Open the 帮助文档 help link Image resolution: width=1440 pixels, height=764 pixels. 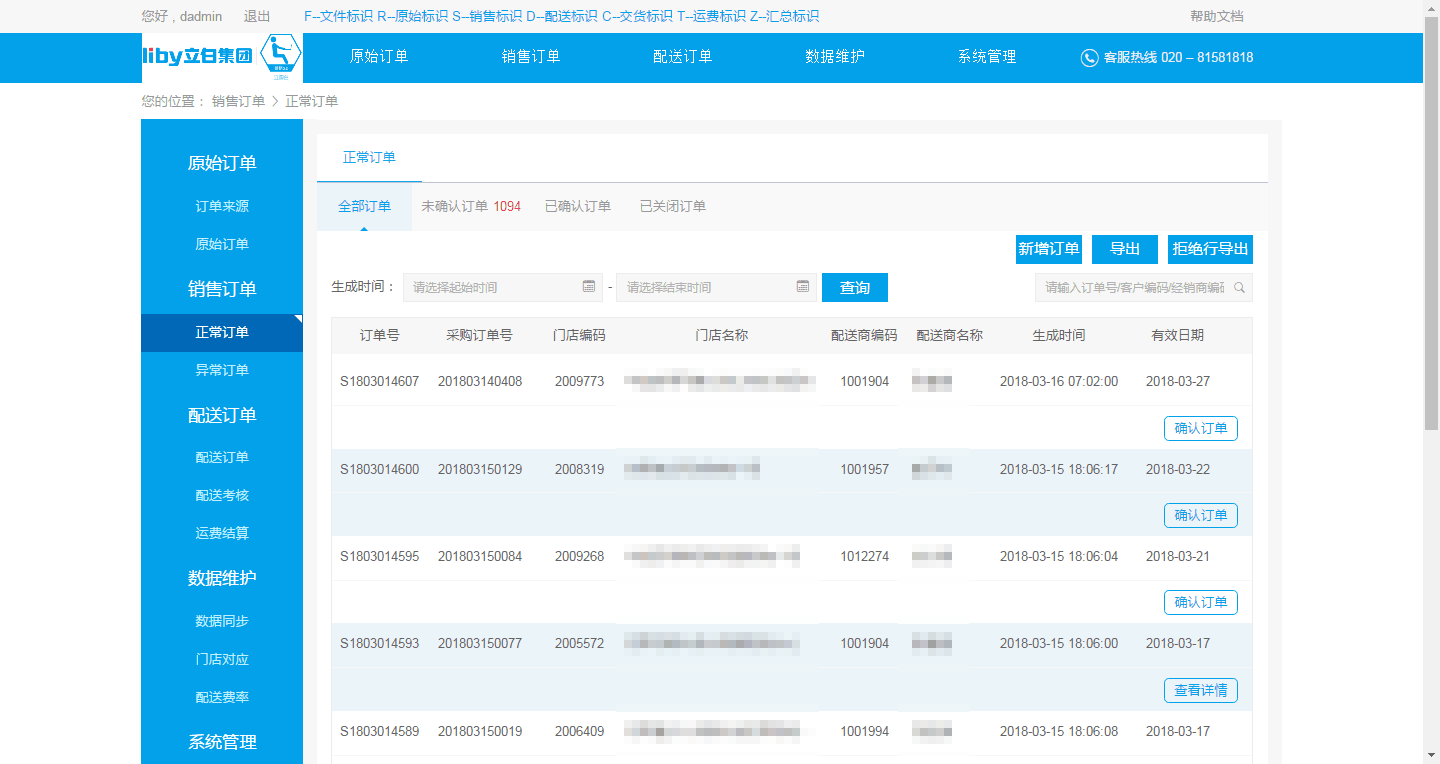pos(1217,16)
